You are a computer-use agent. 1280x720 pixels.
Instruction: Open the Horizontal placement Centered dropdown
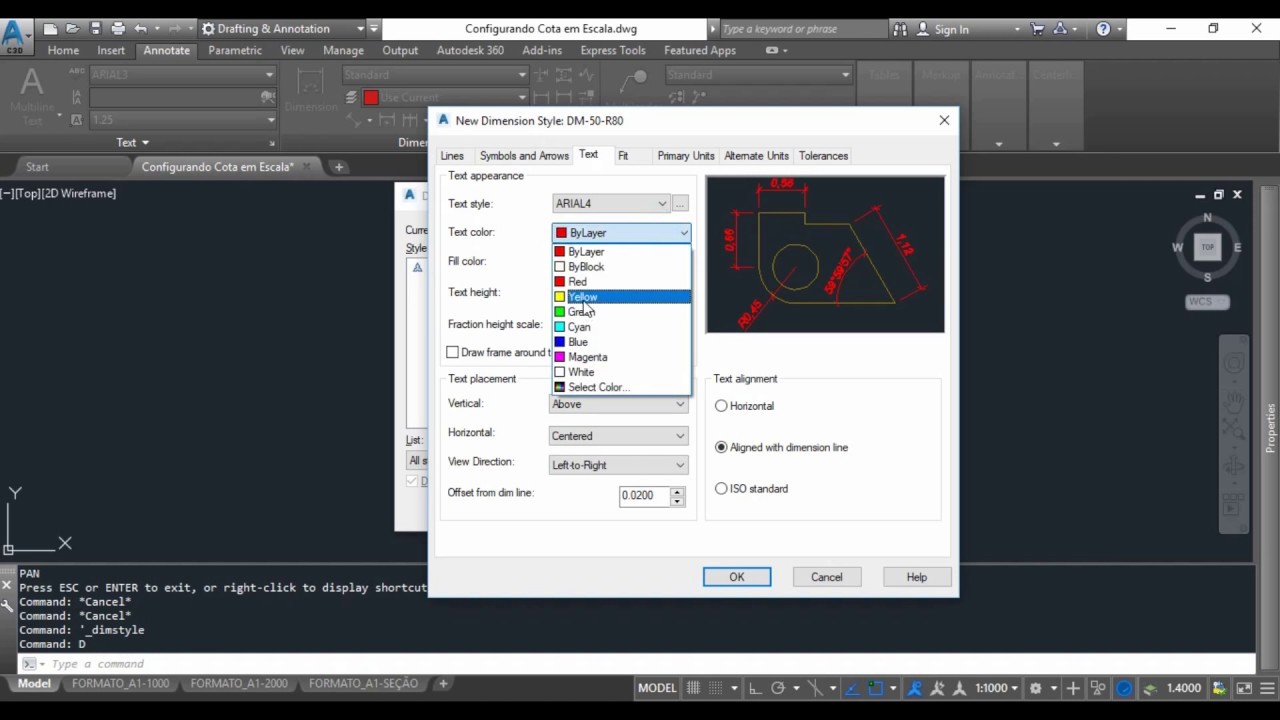tap(619, 436)
